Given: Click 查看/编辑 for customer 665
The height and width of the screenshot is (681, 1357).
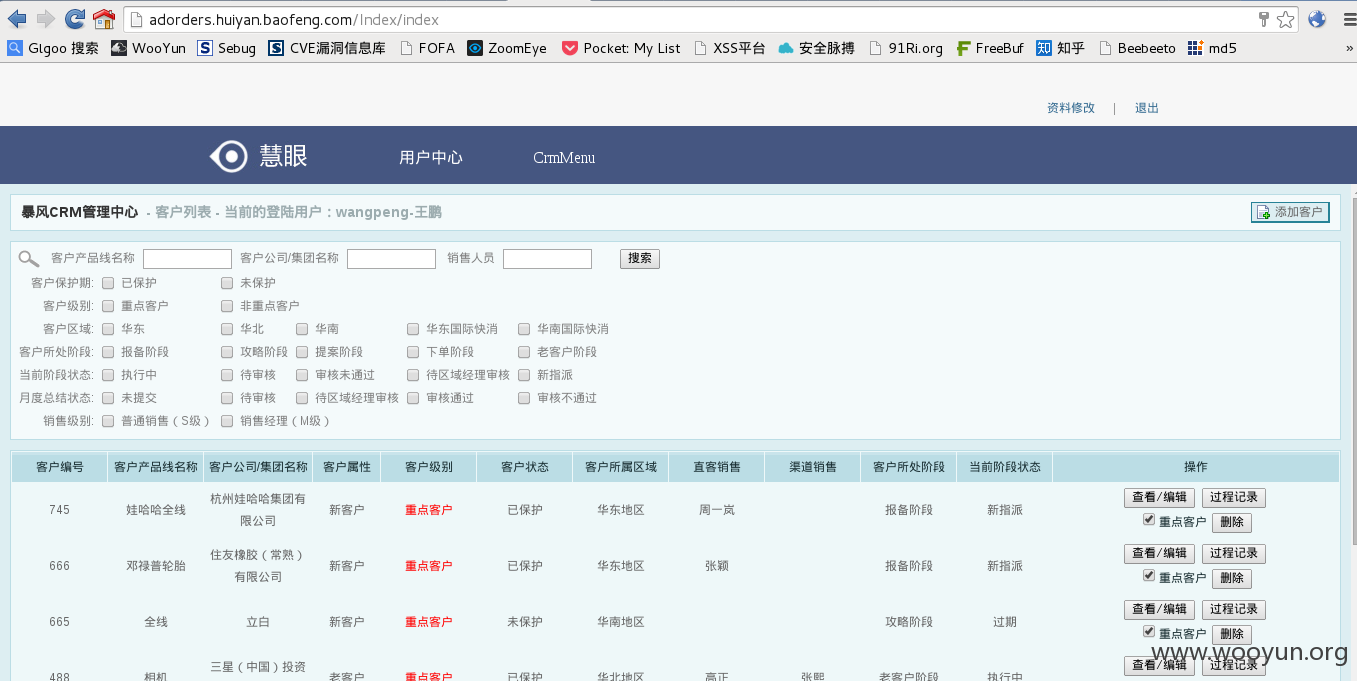Looking at the screenshot, I should tap(1159, 610).
